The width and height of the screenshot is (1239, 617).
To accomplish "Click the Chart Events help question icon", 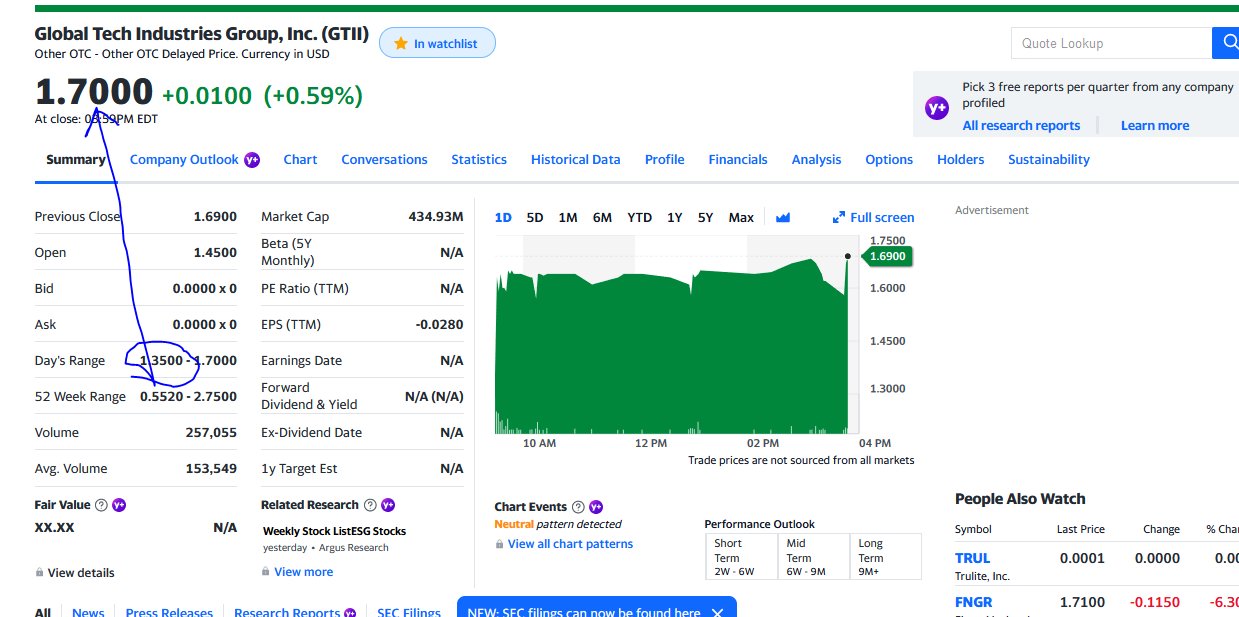I will [578, 507].
